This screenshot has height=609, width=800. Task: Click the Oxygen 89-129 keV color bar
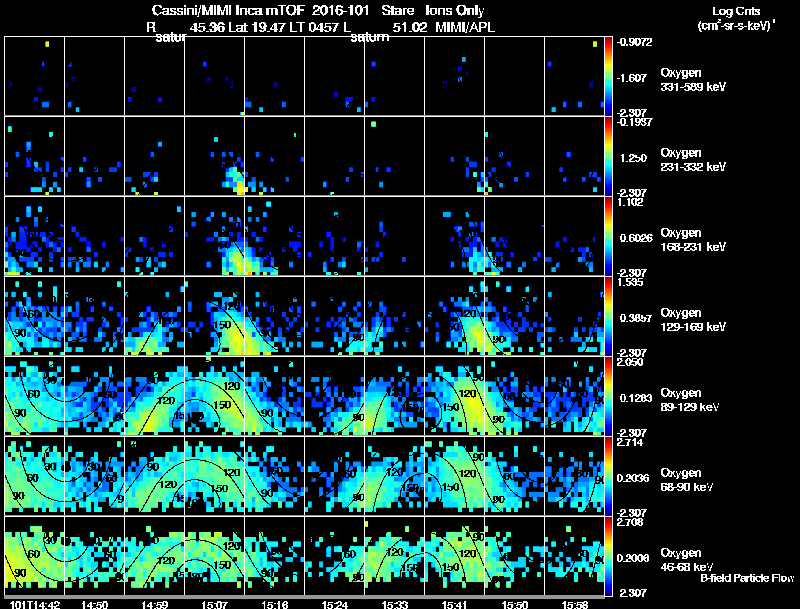click(608, 396)
